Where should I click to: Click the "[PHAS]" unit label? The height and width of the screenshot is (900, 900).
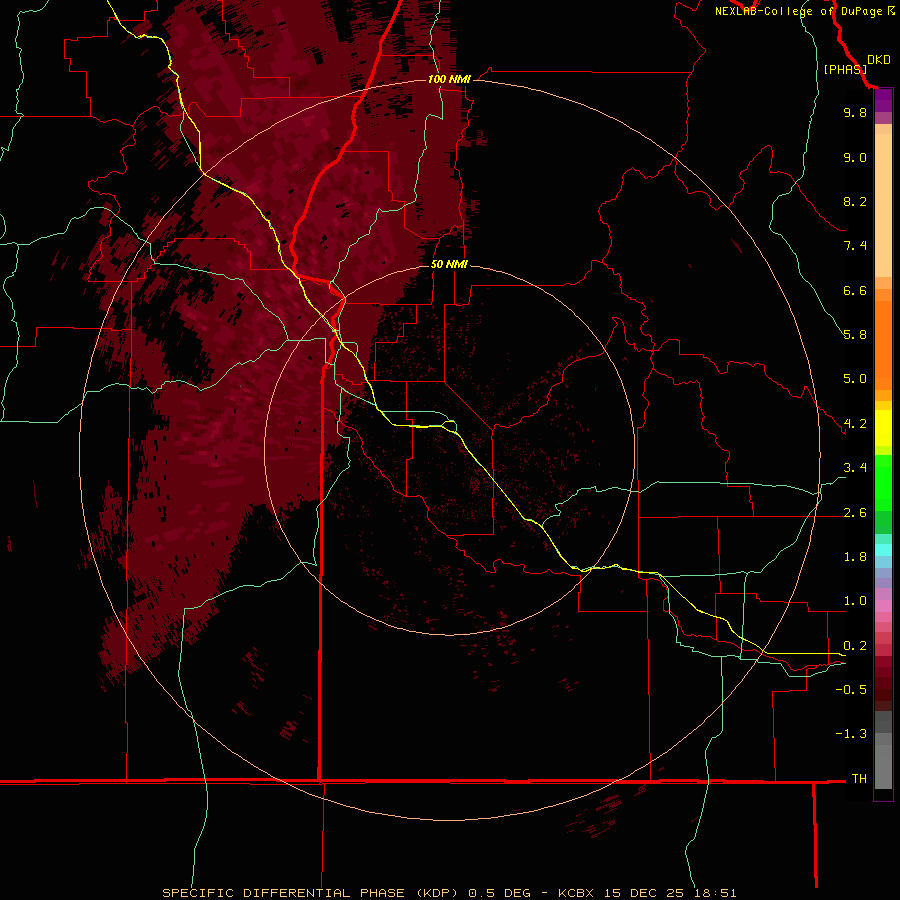coord(845,69)
